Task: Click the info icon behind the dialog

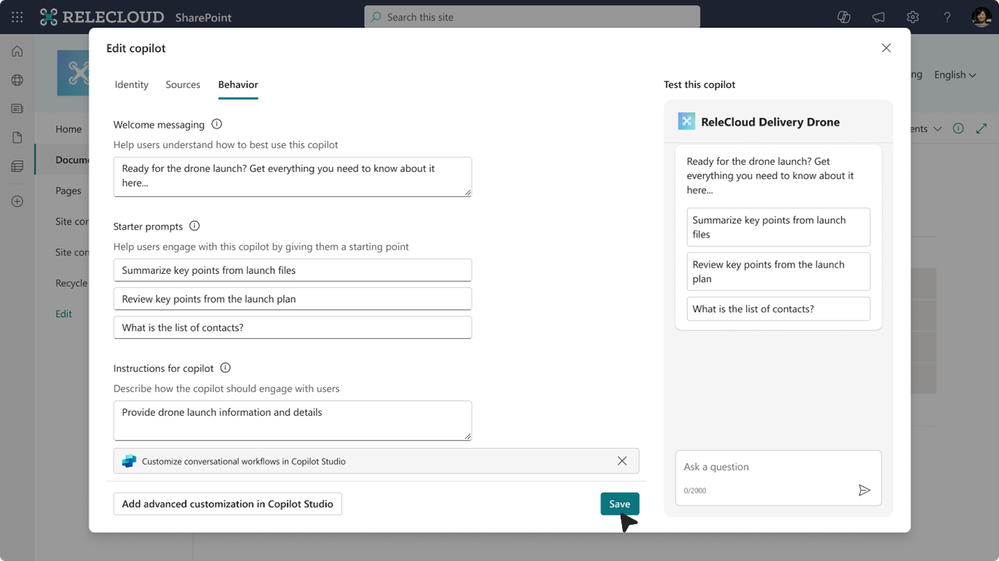Action: pos(958,129)
